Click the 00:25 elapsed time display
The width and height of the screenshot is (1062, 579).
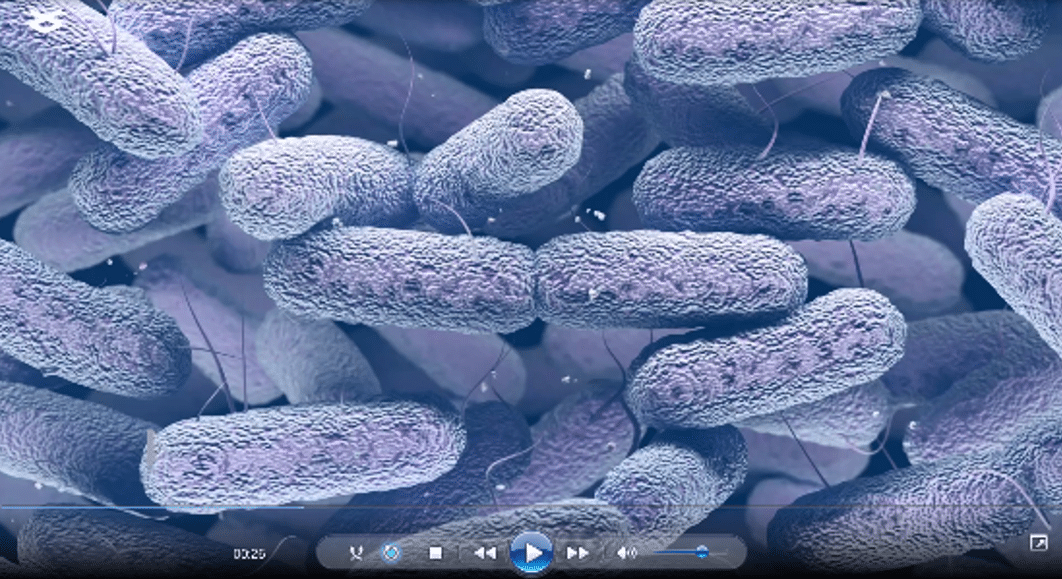[x=249, y=553]
